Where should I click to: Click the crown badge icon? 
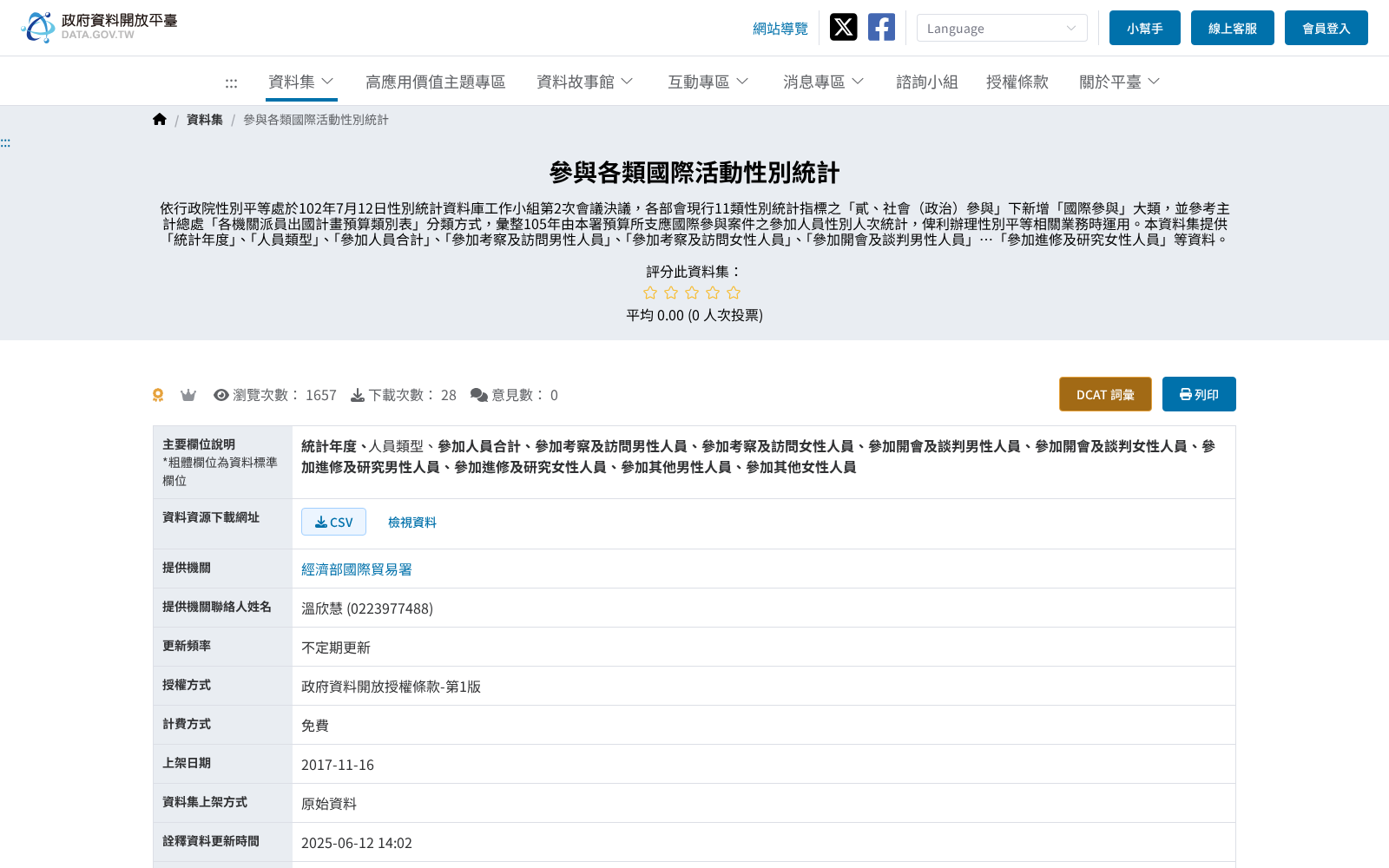click(x=188, y=395)
